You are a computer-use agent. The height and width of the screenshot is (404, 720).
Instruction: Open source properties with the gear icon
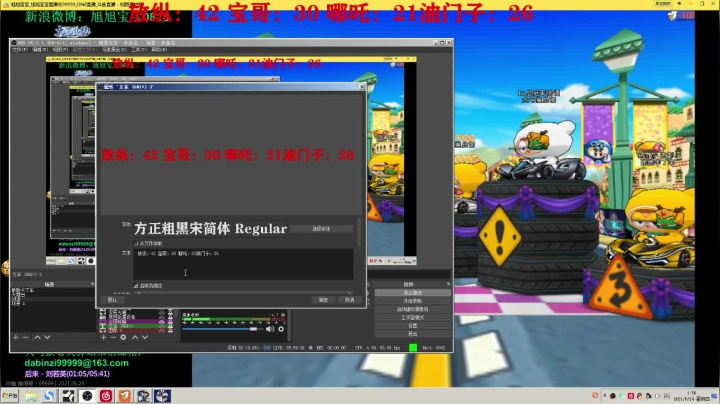pos(123,337)
